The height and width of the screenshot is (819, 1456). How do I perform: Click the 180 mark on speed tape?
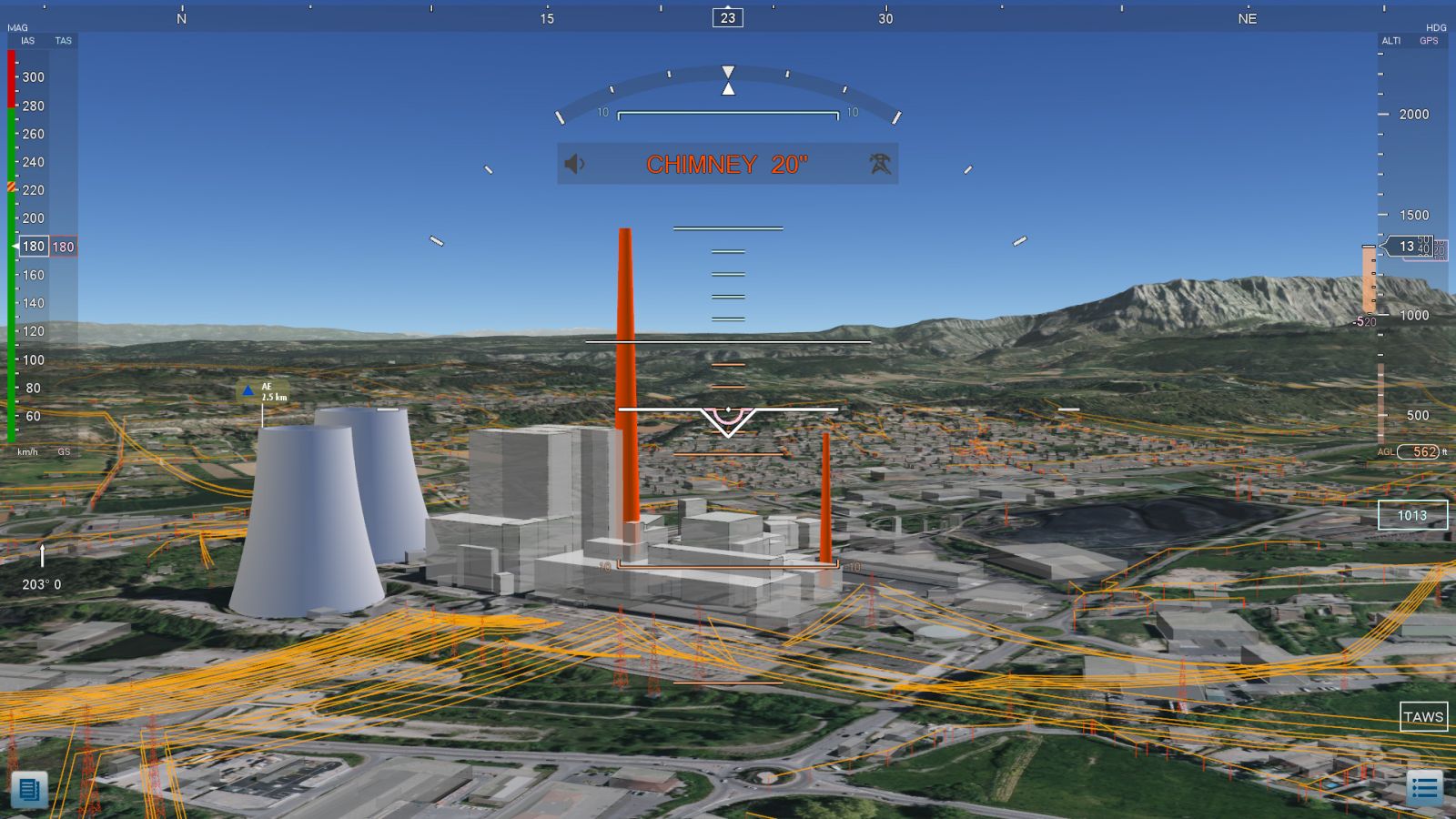[34, 247]
